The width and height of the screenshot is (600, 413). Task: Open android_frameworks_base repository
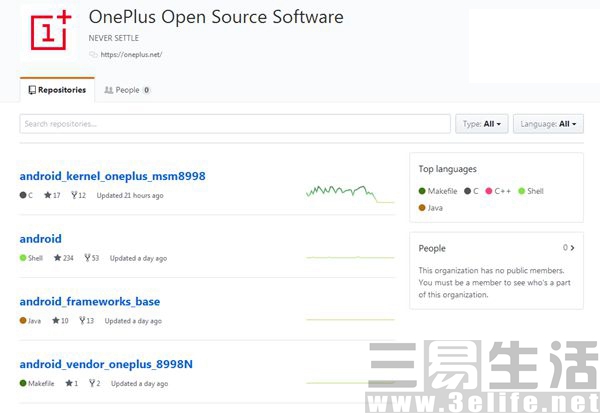pyautogui.click(x=90, y=302)
